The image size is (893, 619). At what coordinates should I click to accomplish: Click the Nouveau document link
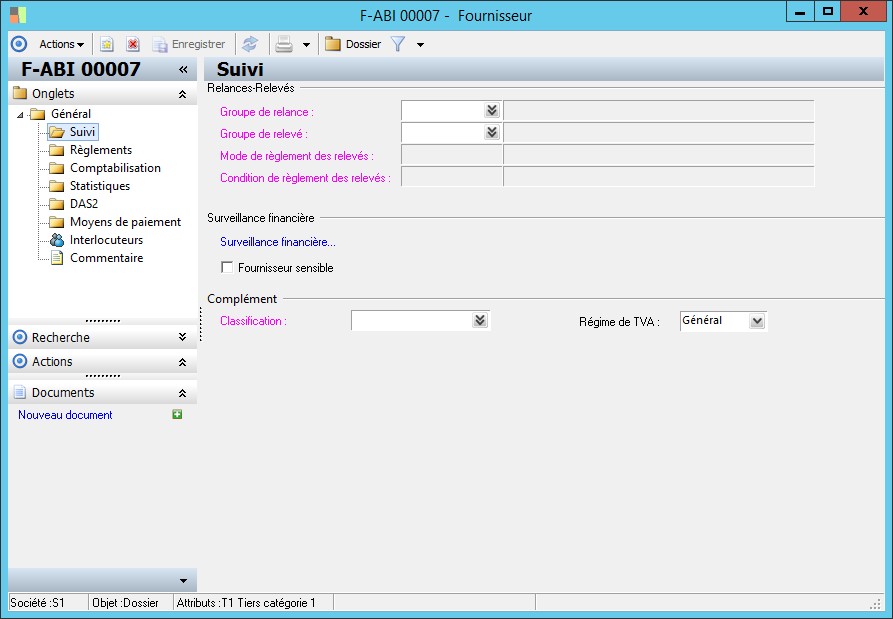[65, 415]
